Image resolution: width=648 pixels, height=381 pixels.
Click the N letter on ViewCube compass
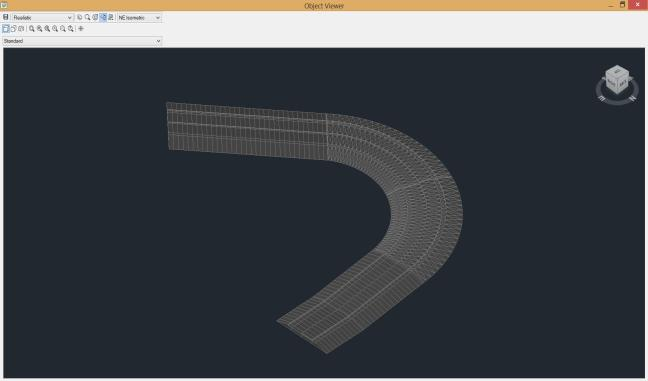[x=632, y=99]
